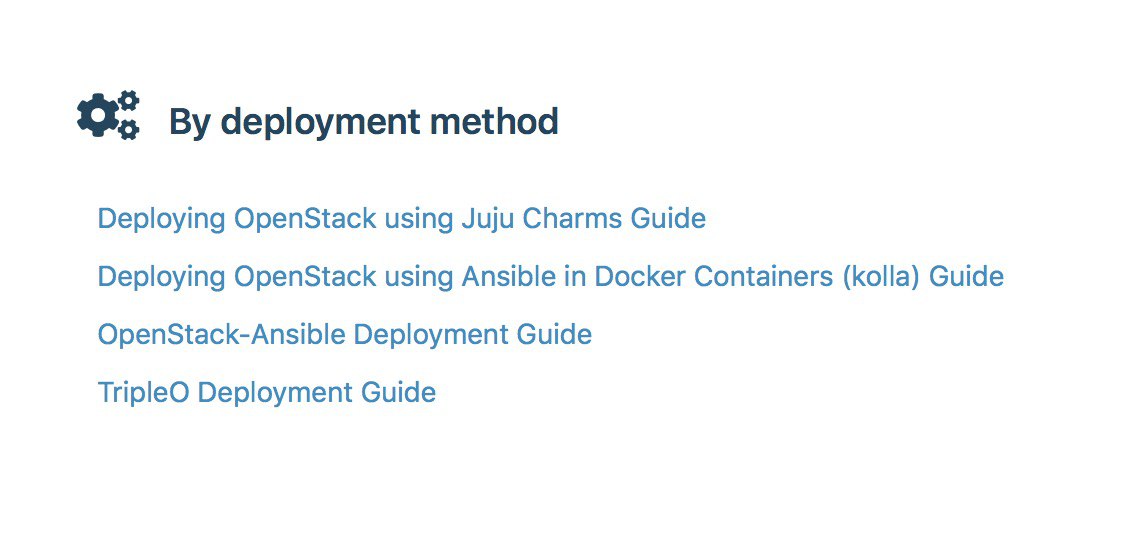Follow the Ansible in Docker Containers link
Screen dimensions: 1126x538
(550, 276)
